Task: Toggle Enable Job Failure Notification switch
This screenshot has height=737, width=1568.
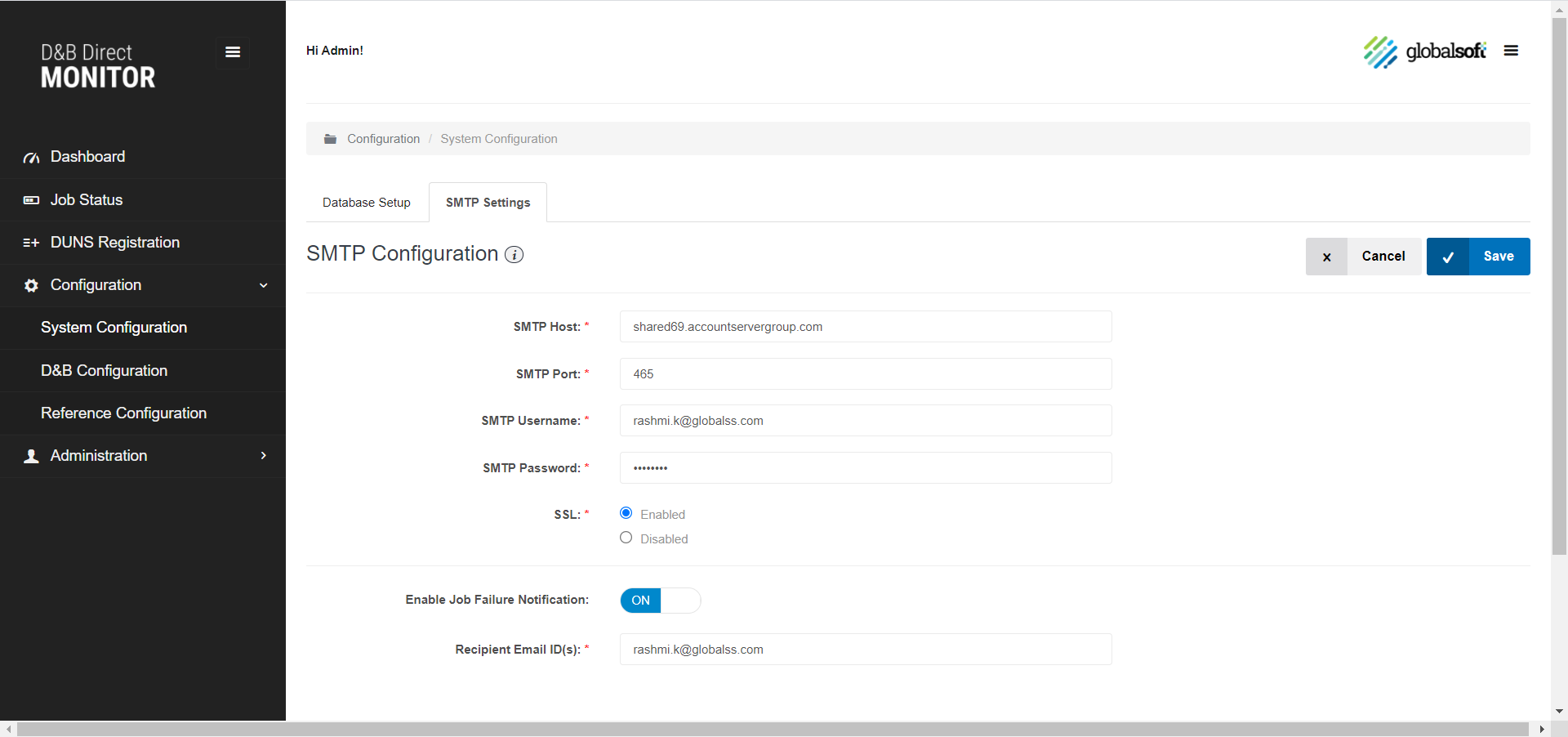Action: point(660,601)
